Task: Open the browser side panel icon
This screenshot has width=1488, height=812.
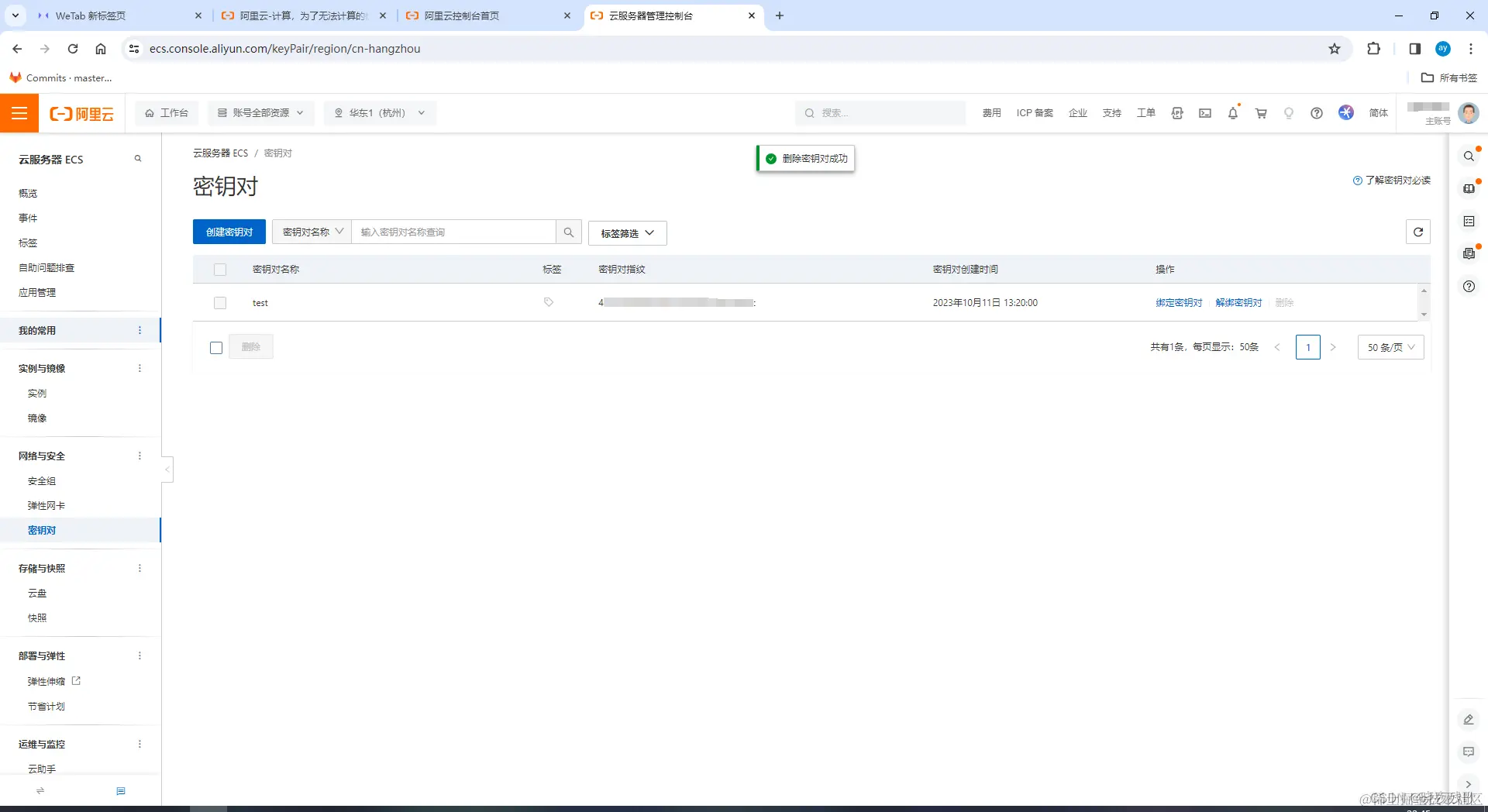Action: click(x=1415, y=49)
